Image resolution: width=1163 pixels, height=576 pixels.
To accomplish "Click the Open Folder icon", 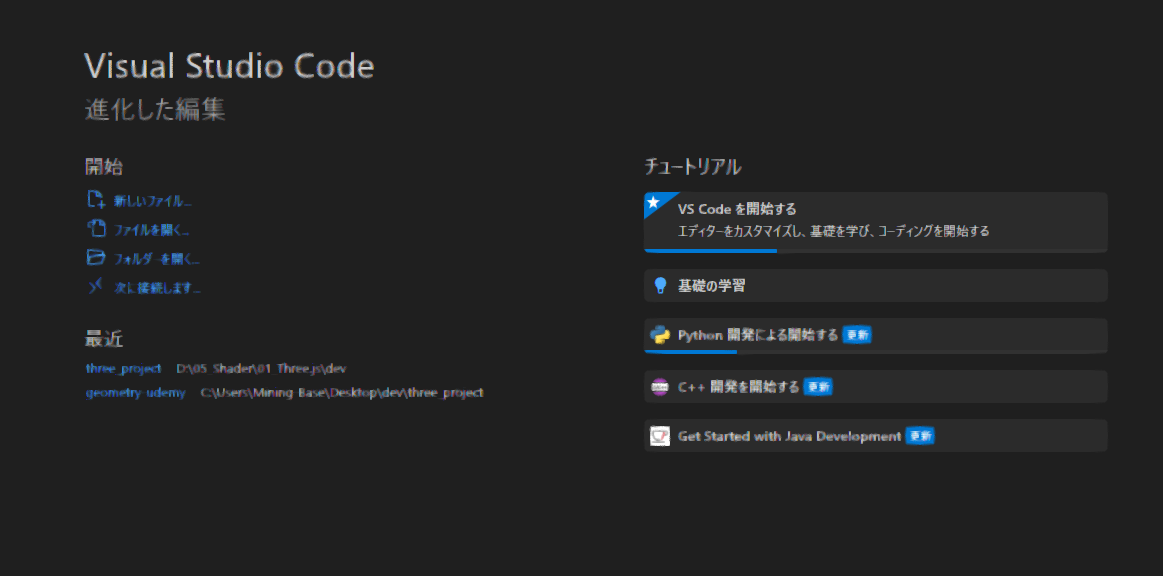I will [x=96, y=258].
